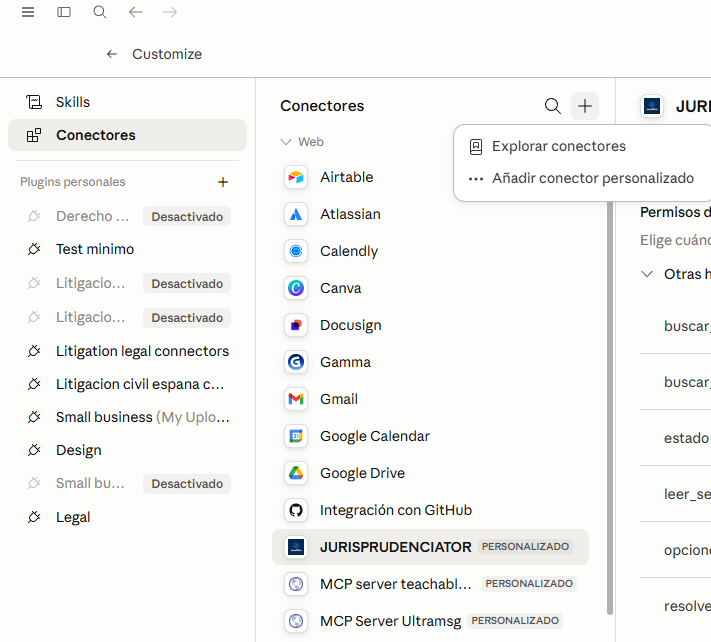The width and height of the screenshot is (711, 642).
Task: Open the Docusign connector
Action: [x=430, y=325]
